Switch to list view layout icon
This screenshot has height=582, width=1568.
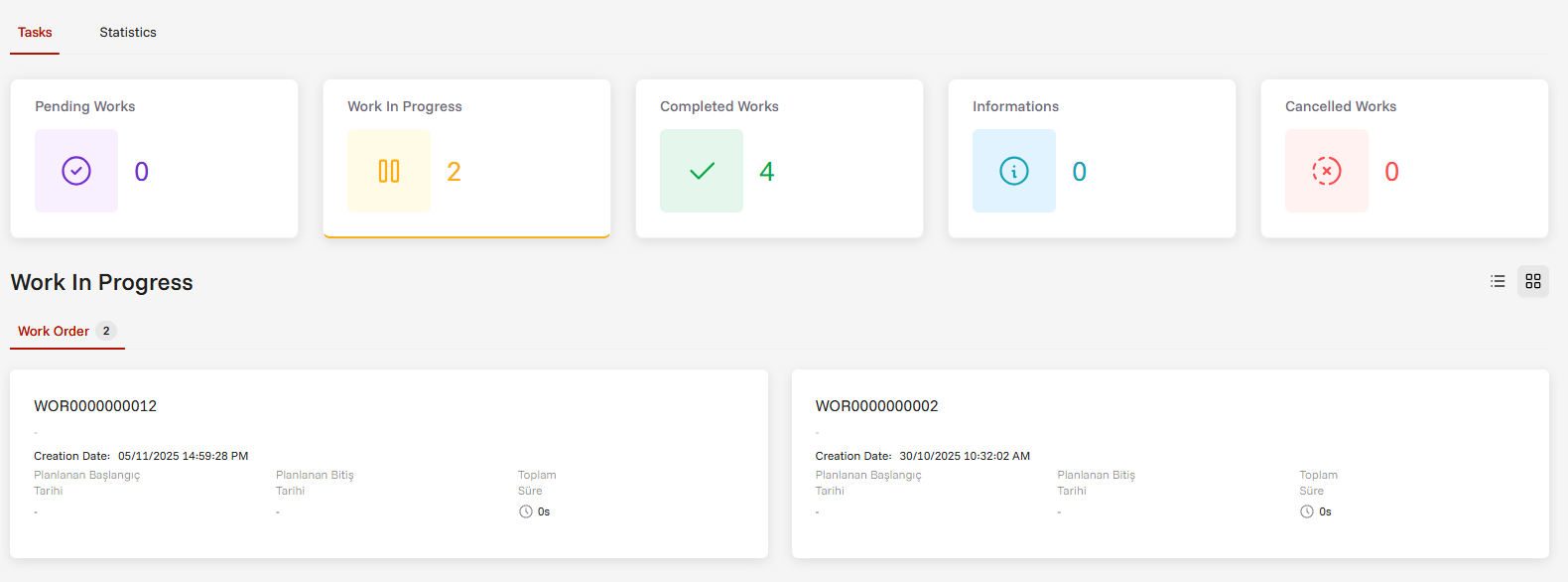(x=1498, y=281)
